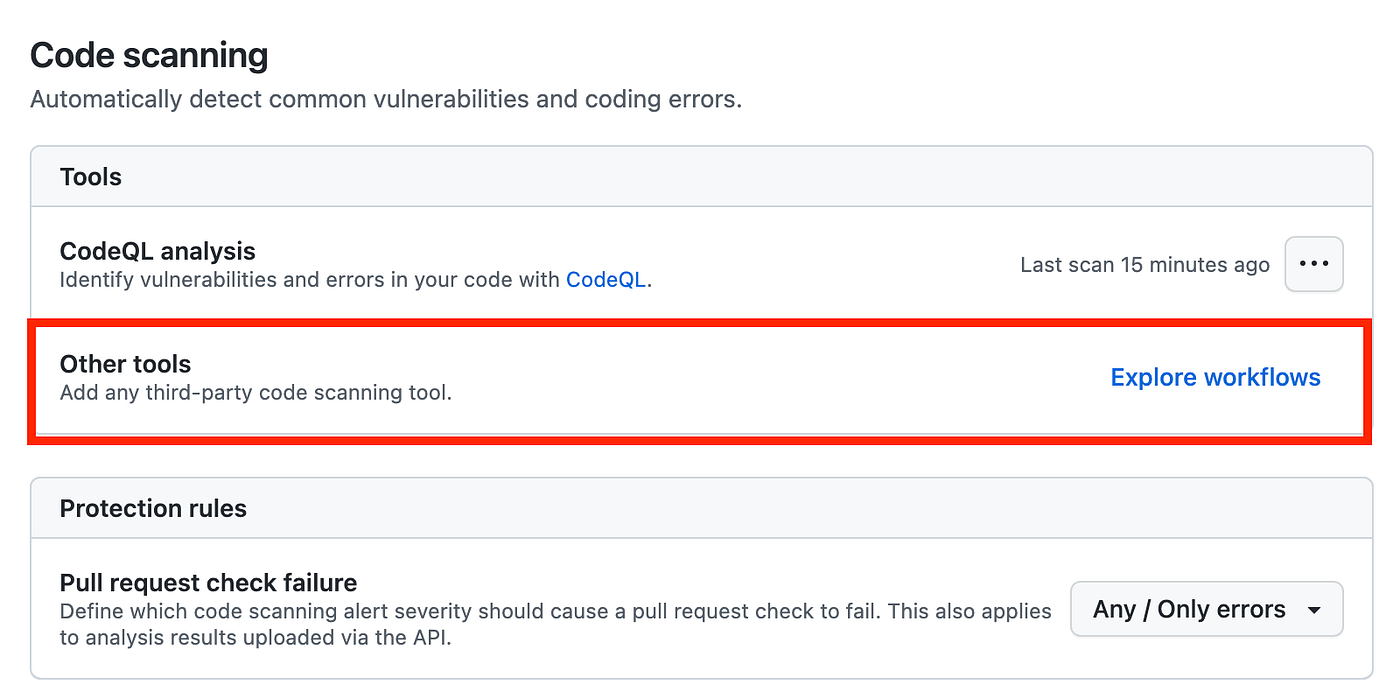The width and height of the screenshot is (1400, 697).
Task: Click the Other tools row
Action: tap(125, 364)
